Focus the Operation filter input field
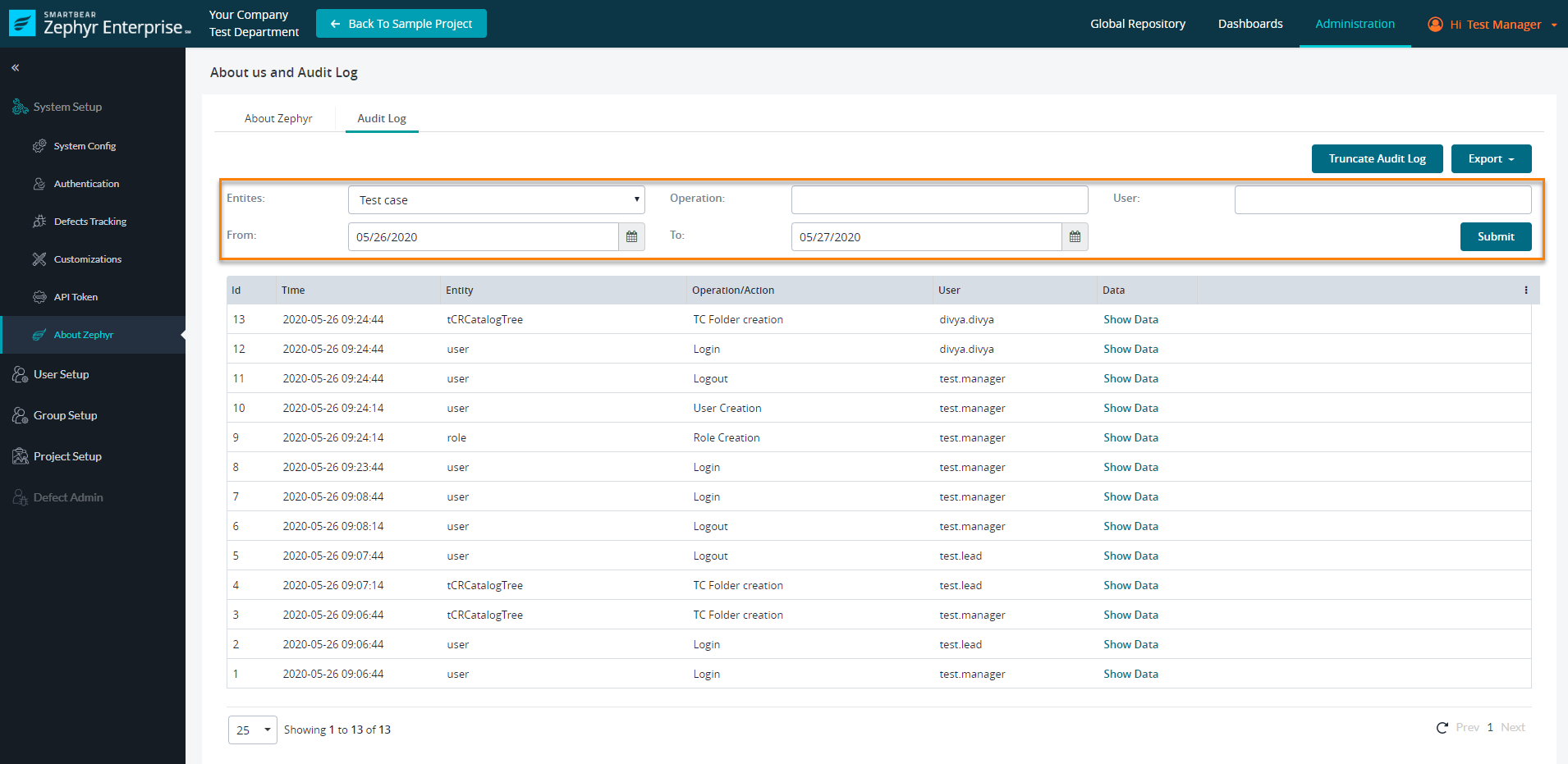This screenshot has height=764, width=1568. click(x=939, y=200)
